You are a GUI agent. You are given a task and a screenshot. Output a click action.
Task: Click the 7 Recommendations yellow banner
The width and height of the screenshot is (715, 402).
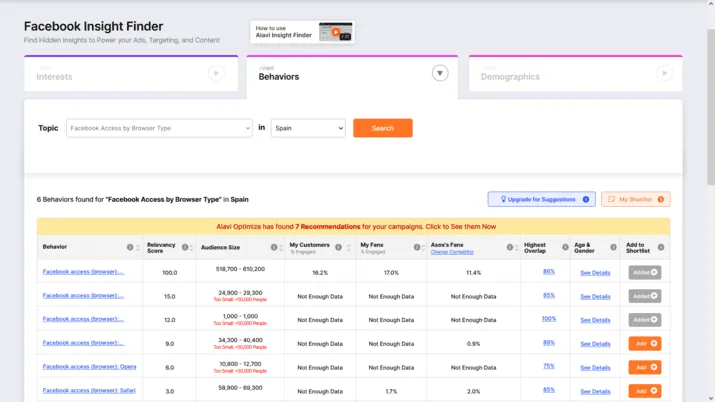coord(353,227)
